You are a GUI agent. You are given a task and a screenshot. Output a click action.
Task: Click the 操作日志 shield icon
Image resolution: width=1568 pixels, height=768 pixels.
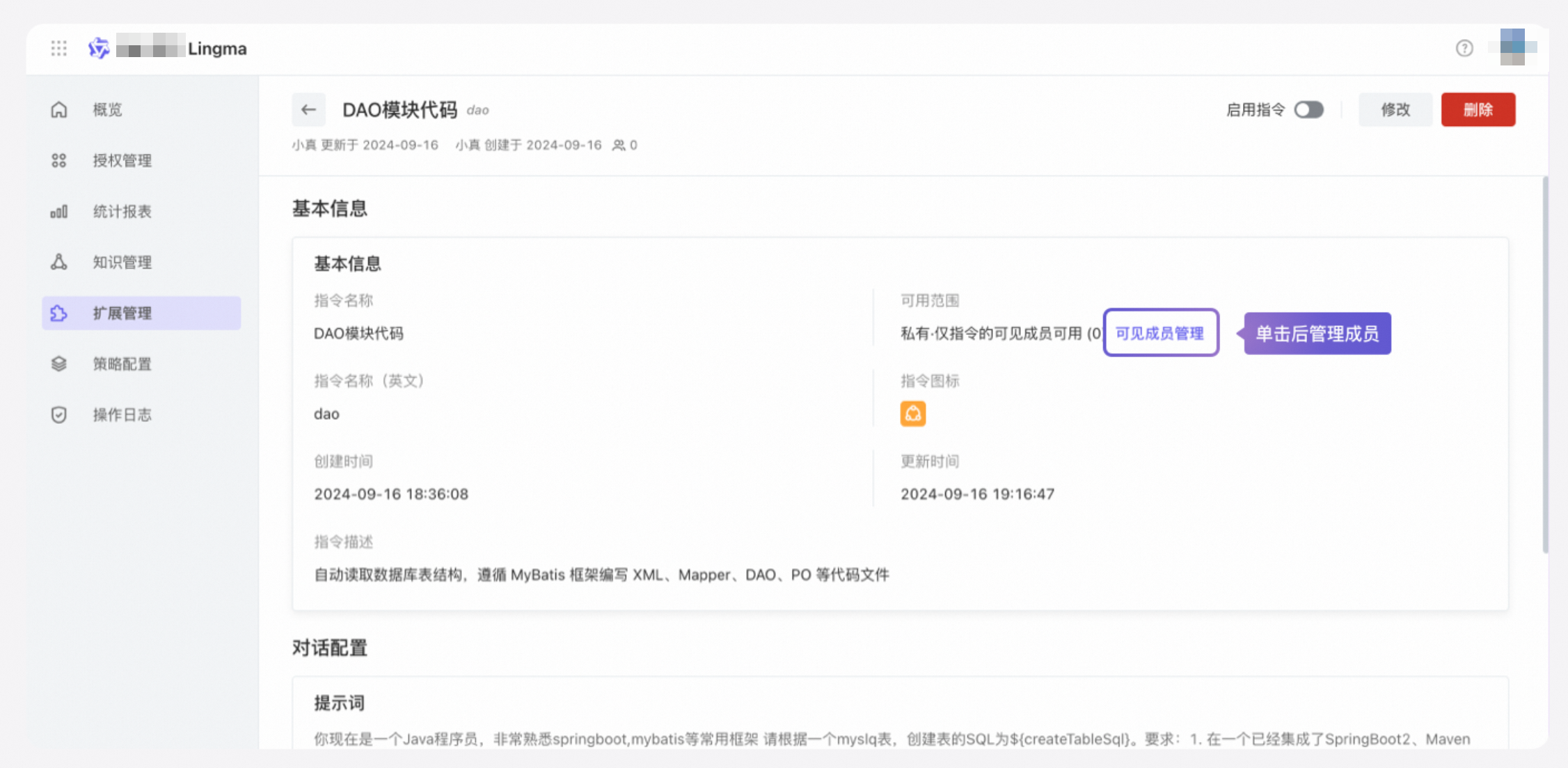pyautogui.click(x=59, y=415)
